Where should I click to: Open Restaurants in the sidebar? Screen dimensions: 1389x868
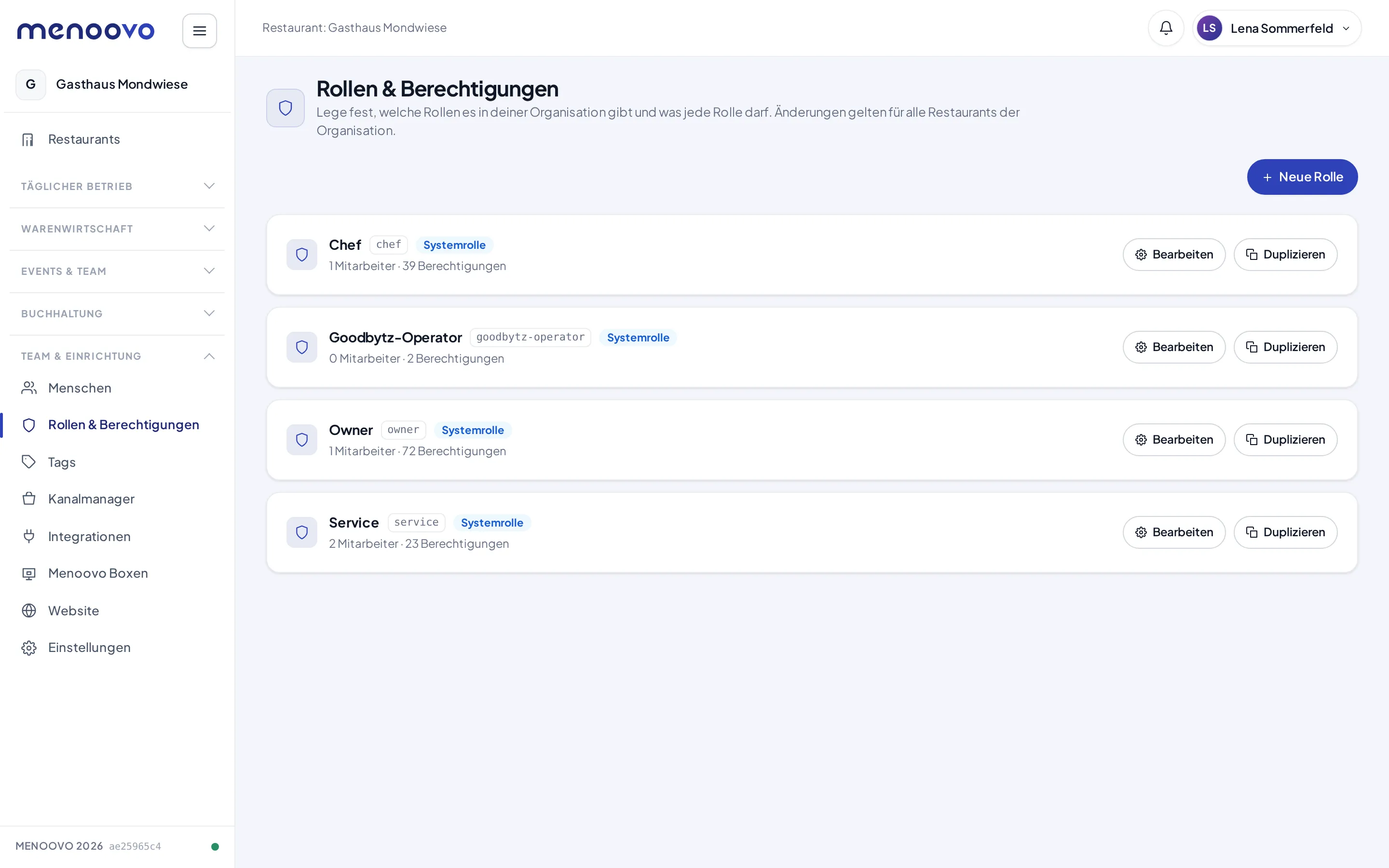pos(117,139)
